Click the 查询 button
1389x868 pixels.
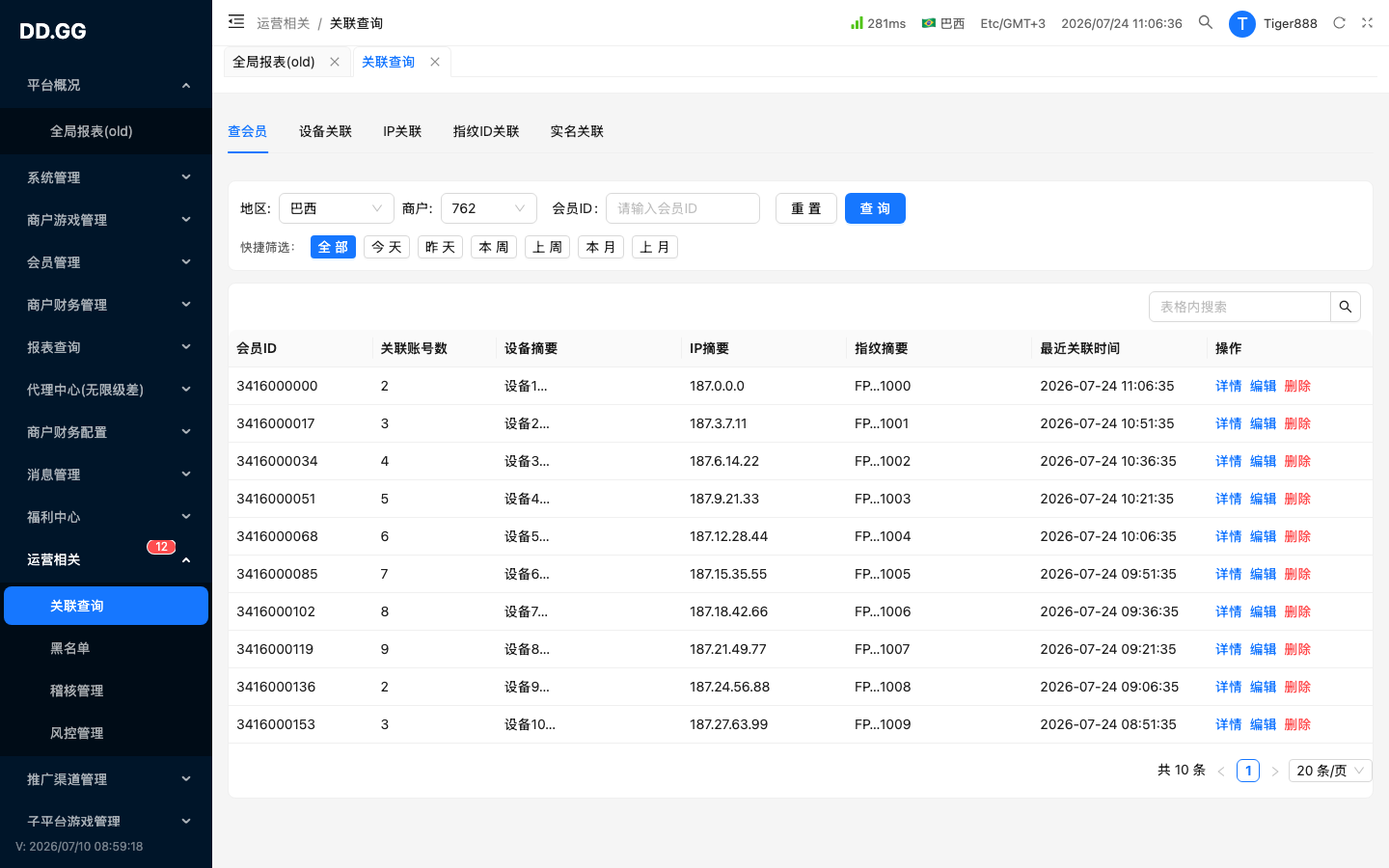(x=875, y=208)
